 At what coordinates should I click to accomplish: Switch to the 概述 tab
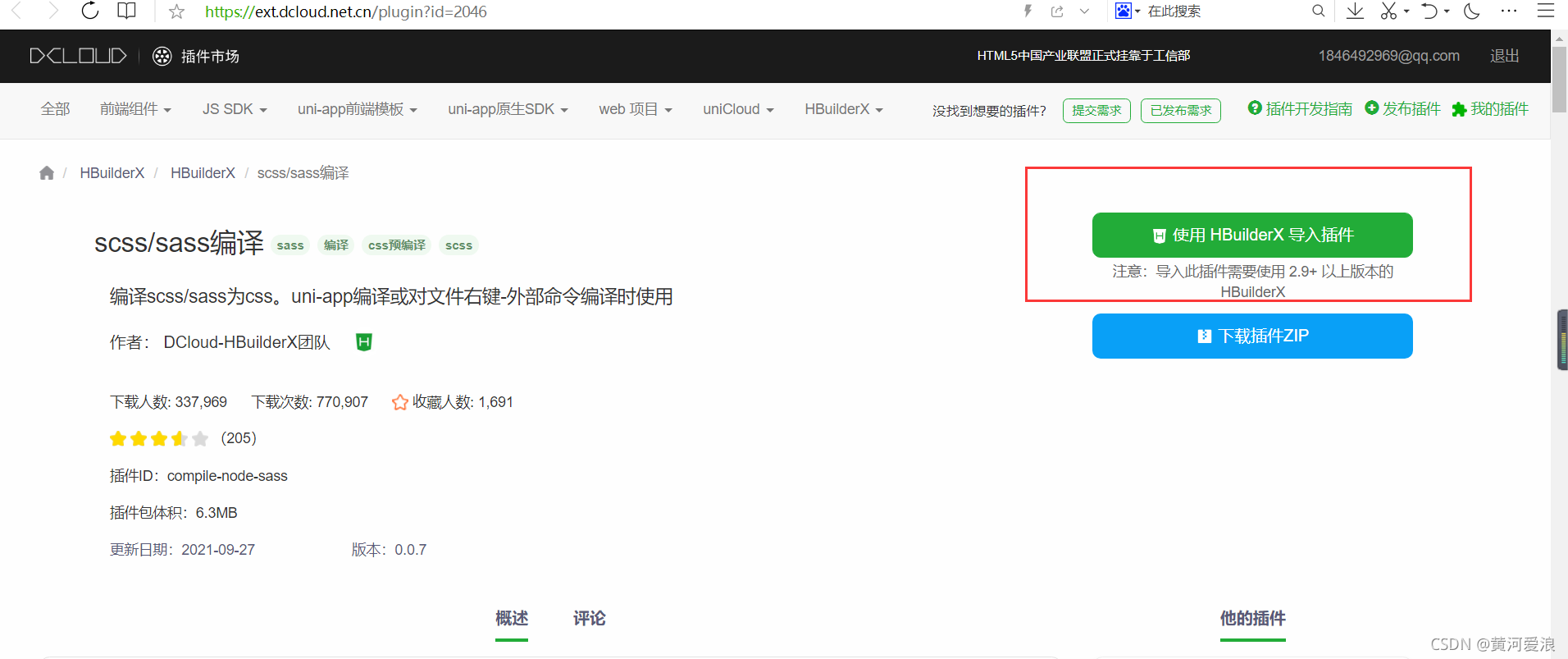512,618
